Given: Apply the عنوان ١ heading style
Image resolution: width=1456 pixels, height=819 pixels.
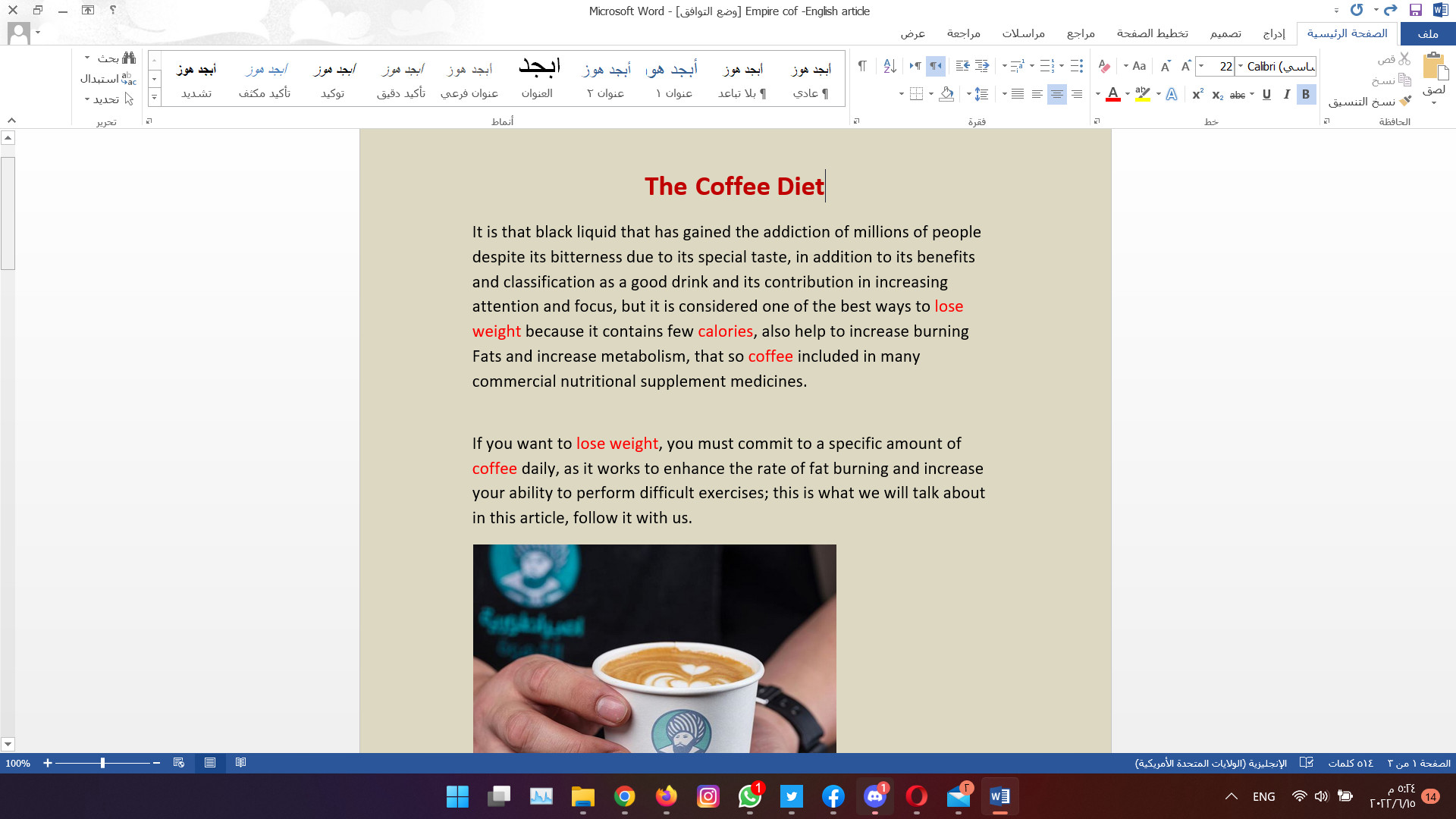Looking at the screenshot, I should [673, 79].
